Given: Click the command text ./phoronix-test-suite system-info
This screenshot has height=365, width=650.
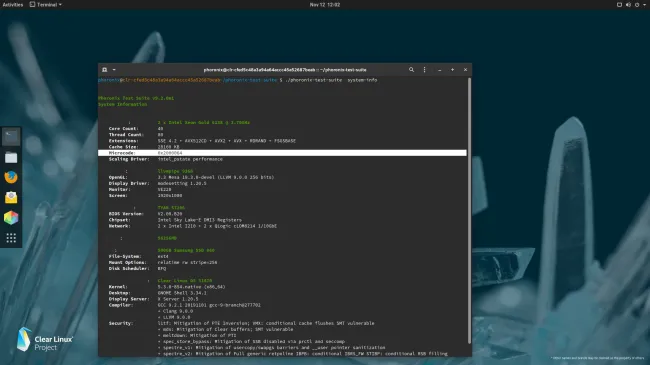Looking at the screenshot, I should click(331, 80).
